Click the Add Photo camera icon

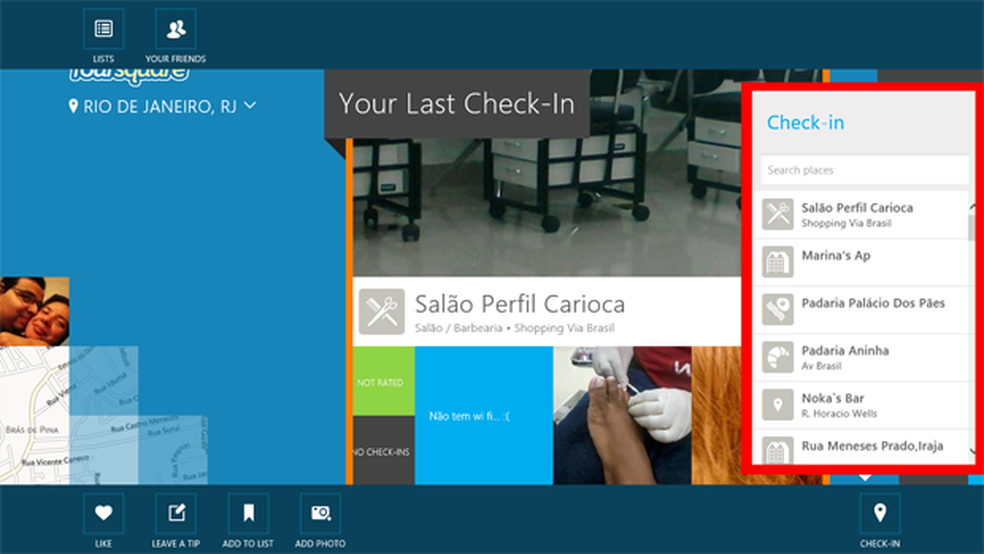321,513
